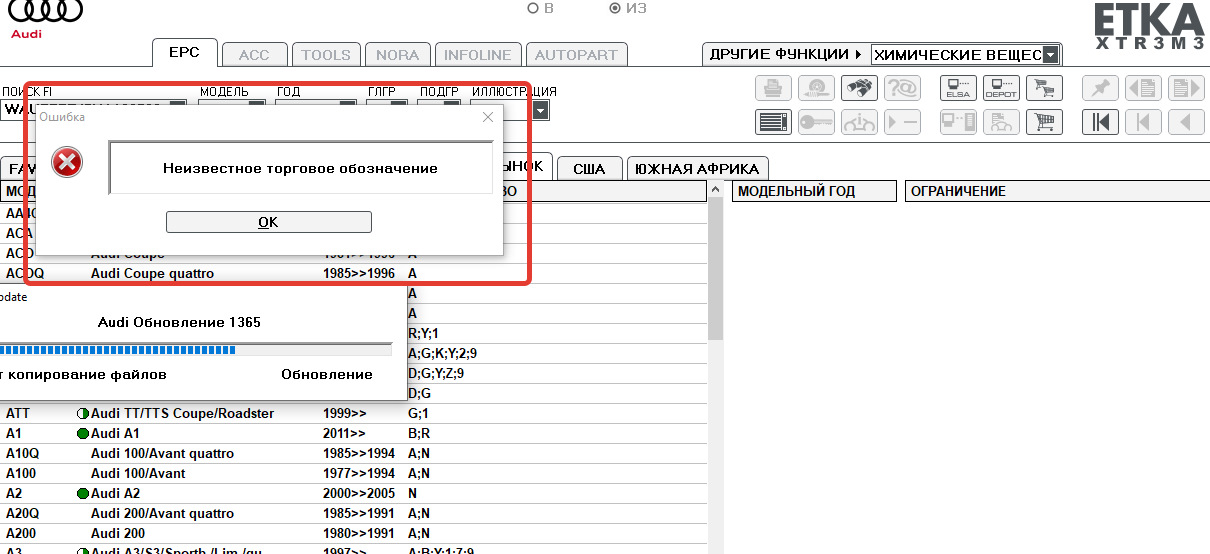
Task: Click the previous page document icon
Action: pyautogui.click(x=1143, y=89)
